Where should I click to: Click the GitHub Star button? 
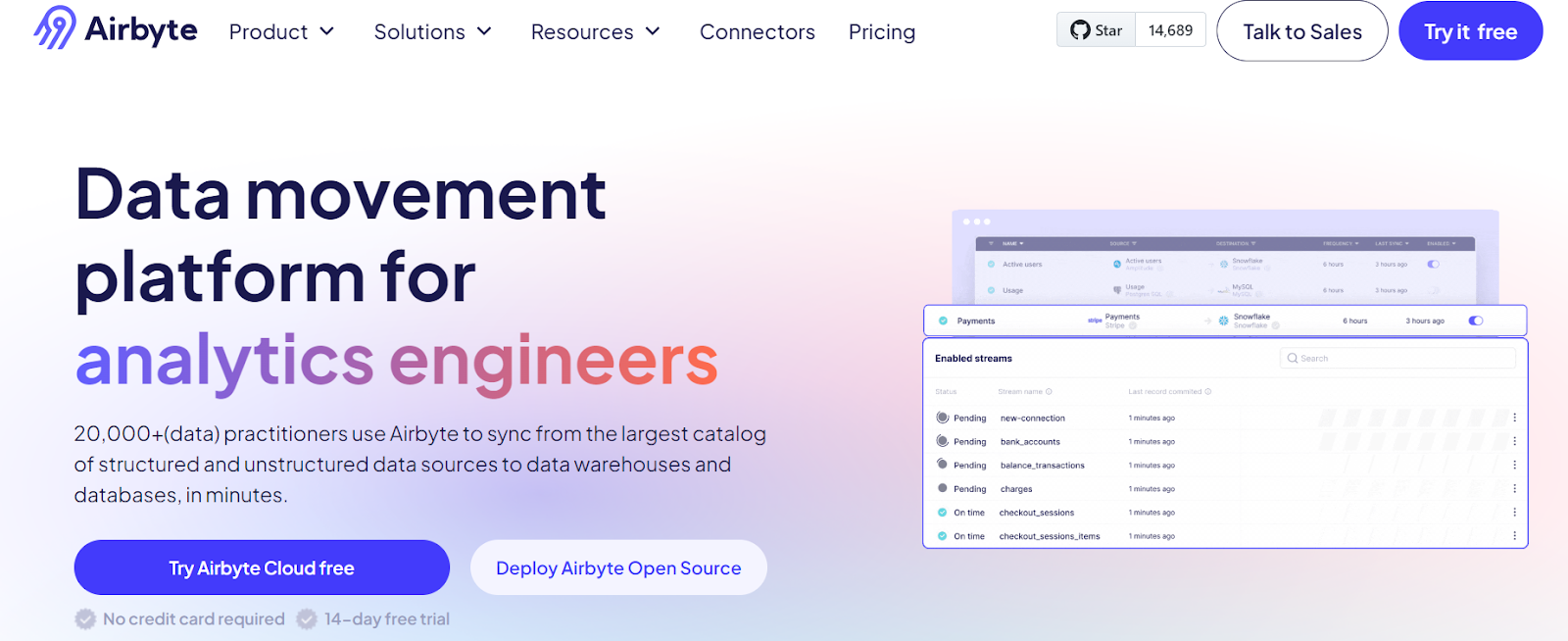tap(1097, 30)
